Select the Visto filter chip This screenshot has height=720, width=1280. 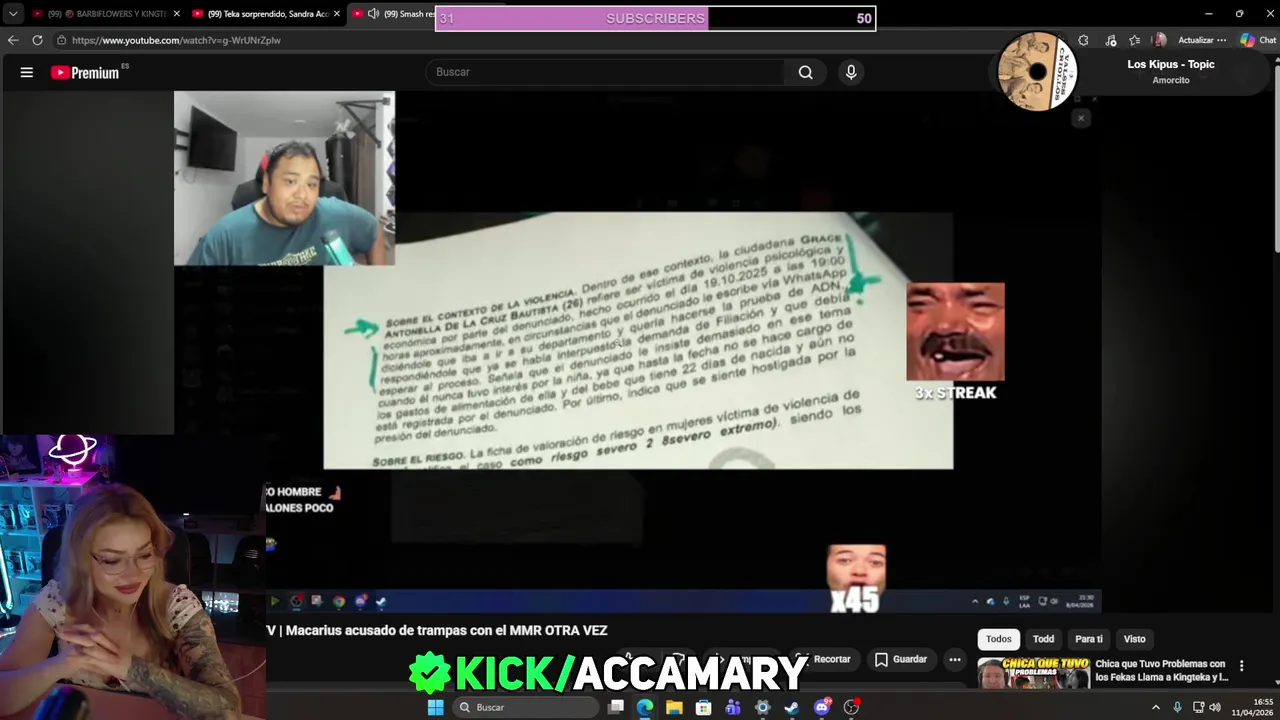click(x=1134, y=639)
